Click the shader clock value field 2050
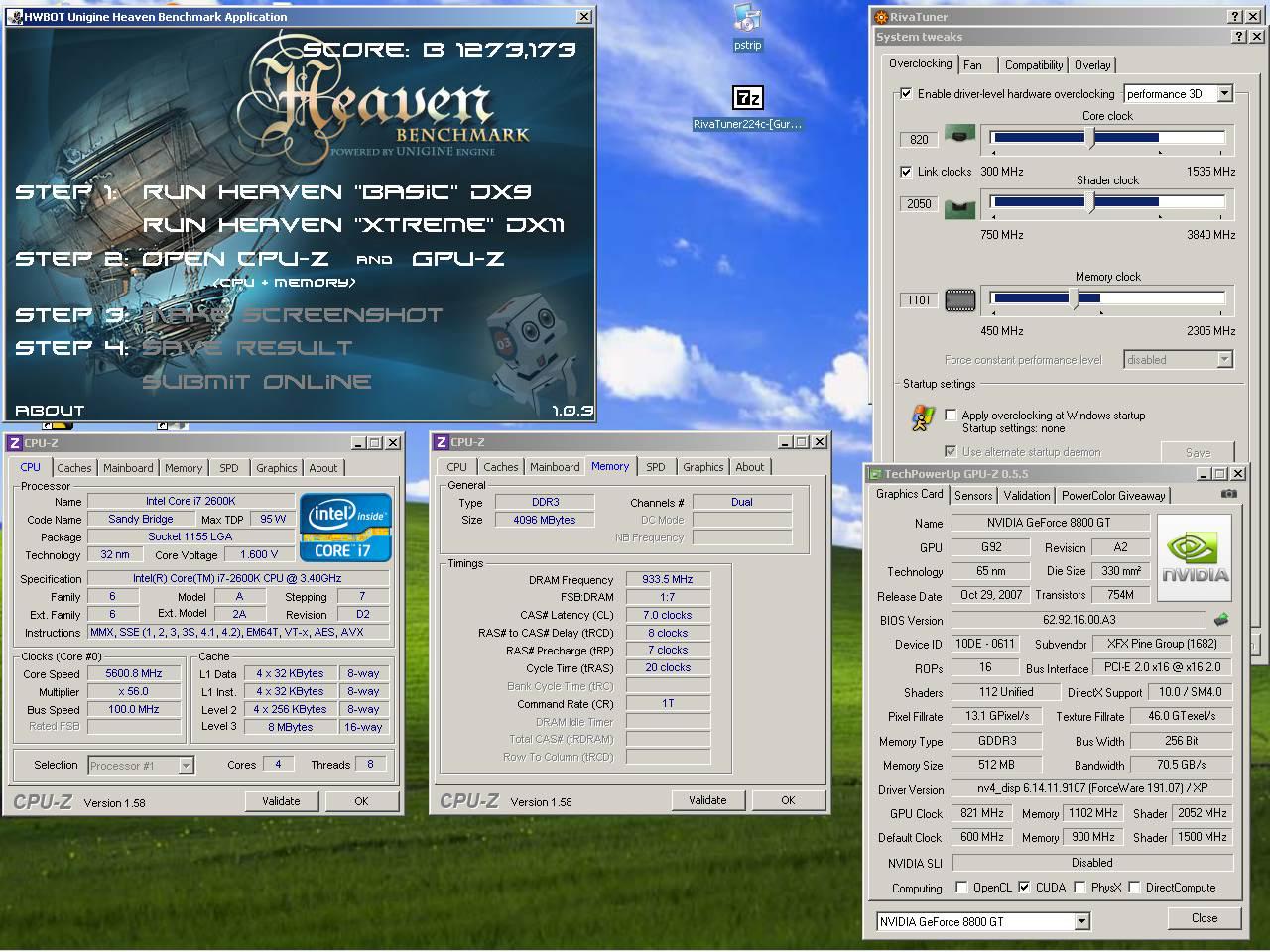 click(919, 204)
